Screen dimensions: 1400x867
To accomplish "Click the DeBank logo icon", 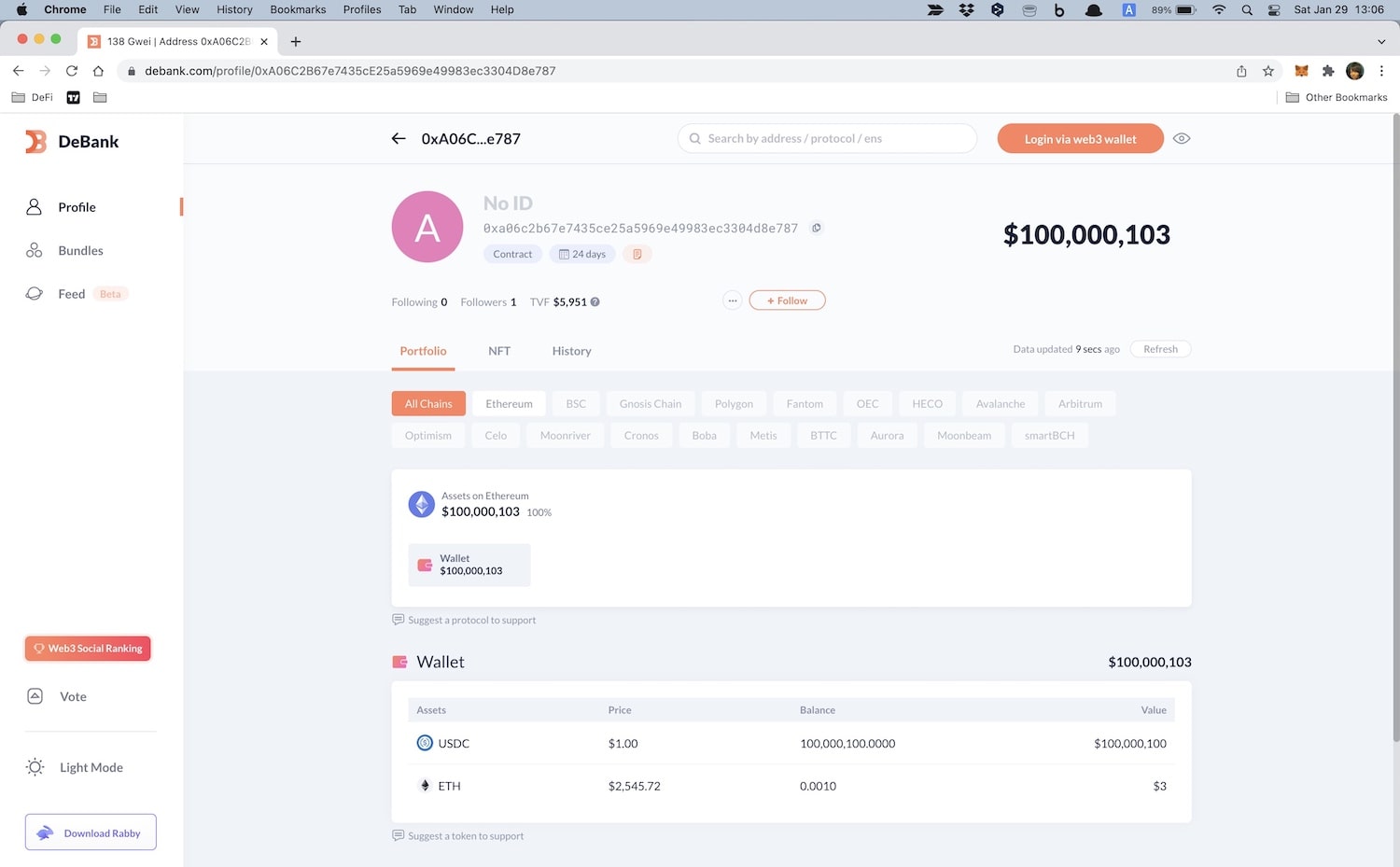I will 35,142.
